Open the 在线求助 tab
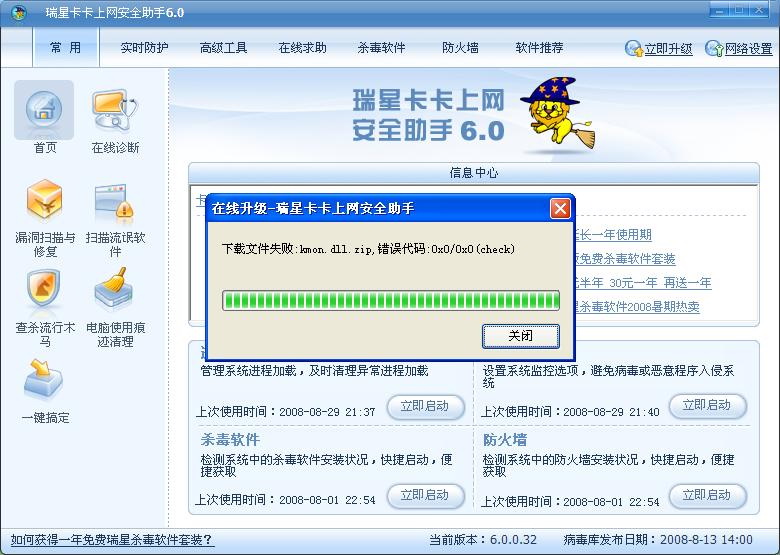The height and width of the screenshot is (555, 780). [302, 48]
